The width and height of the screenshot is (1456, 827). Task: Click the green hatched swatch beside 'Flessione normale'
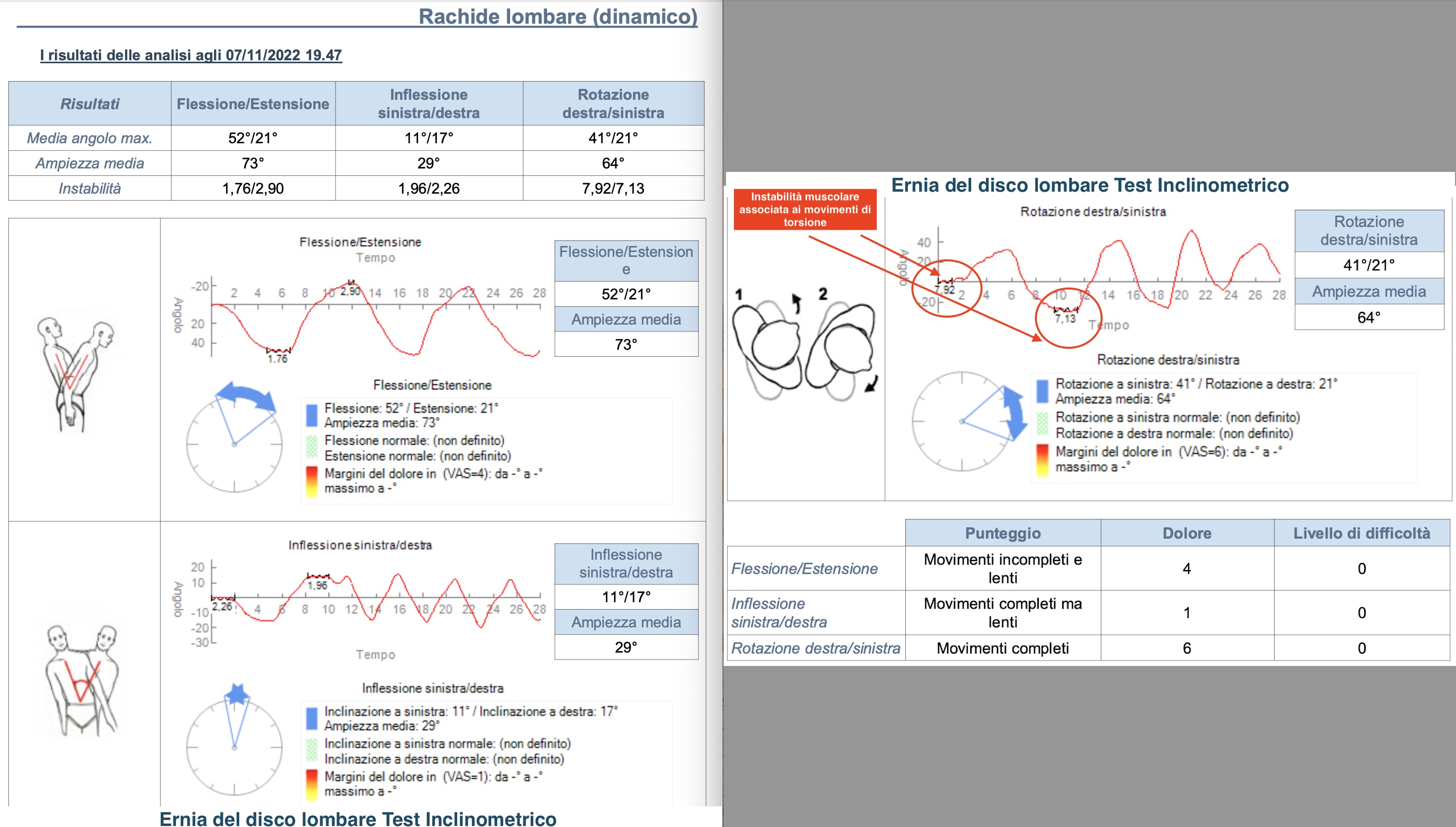click(311, 447)
